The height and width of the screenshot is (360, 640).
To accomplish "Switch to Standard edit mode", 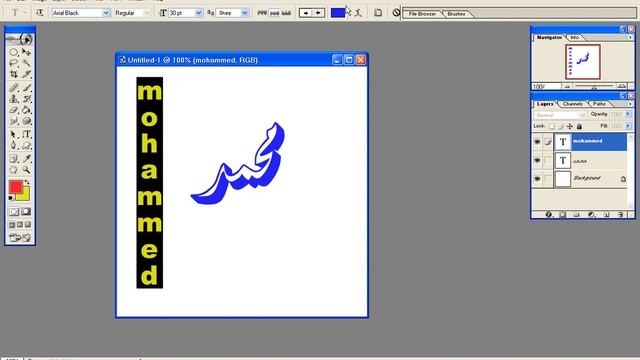I will pos(14,211).
